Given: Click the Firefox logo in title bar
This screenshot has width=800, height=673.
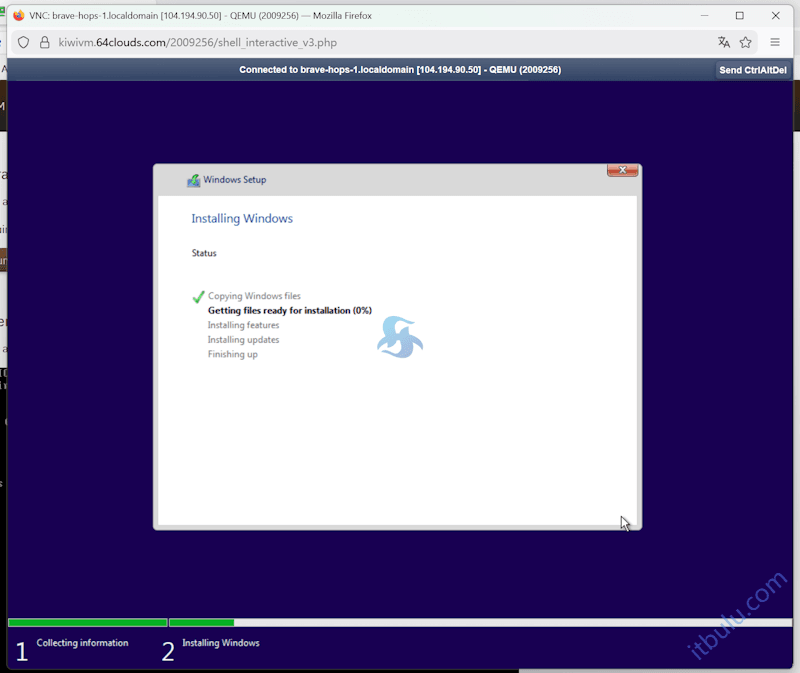Looking at the screenshot, I should 18,16.
